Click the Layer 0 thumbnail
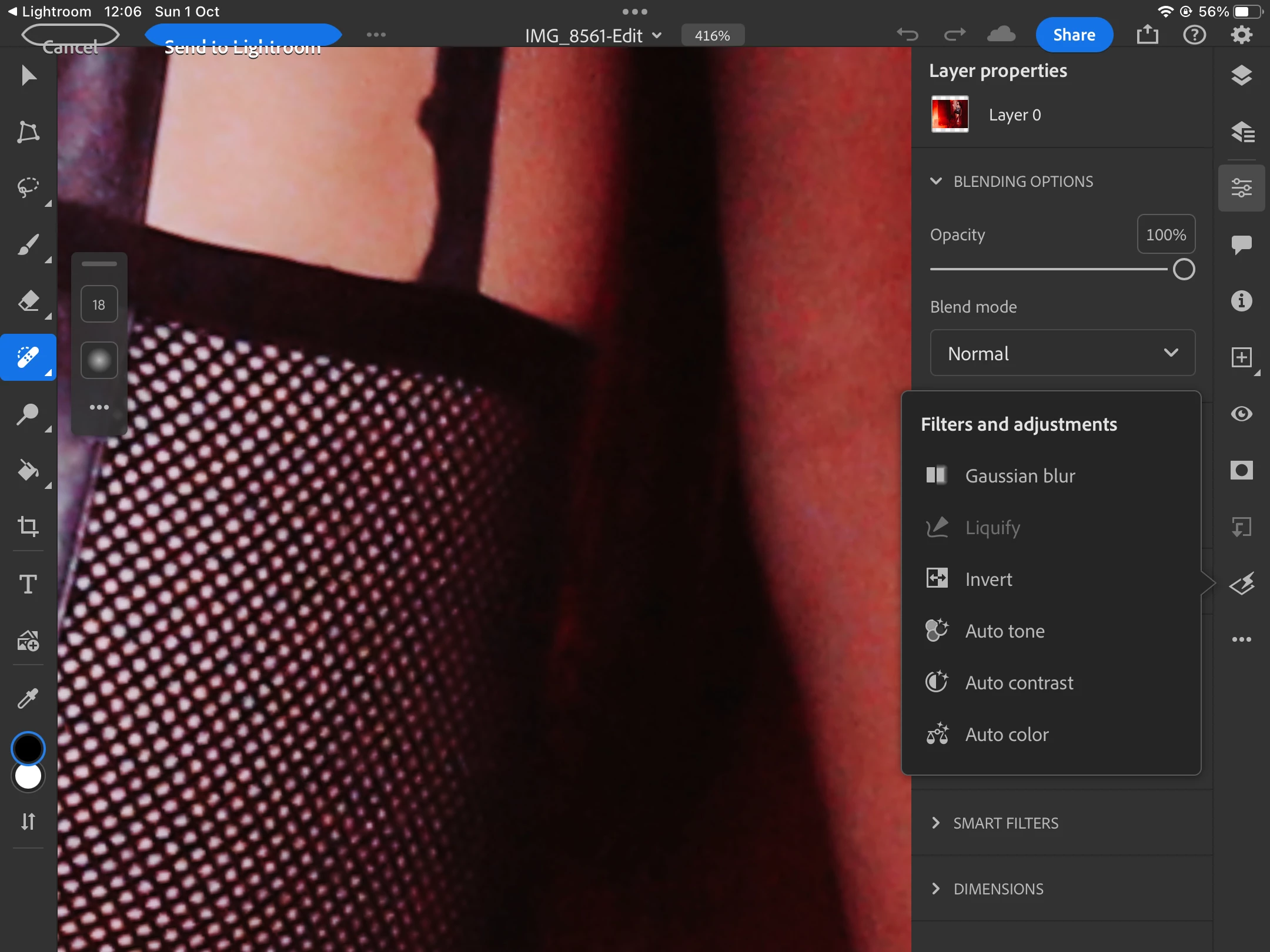 tap(950, 115)
